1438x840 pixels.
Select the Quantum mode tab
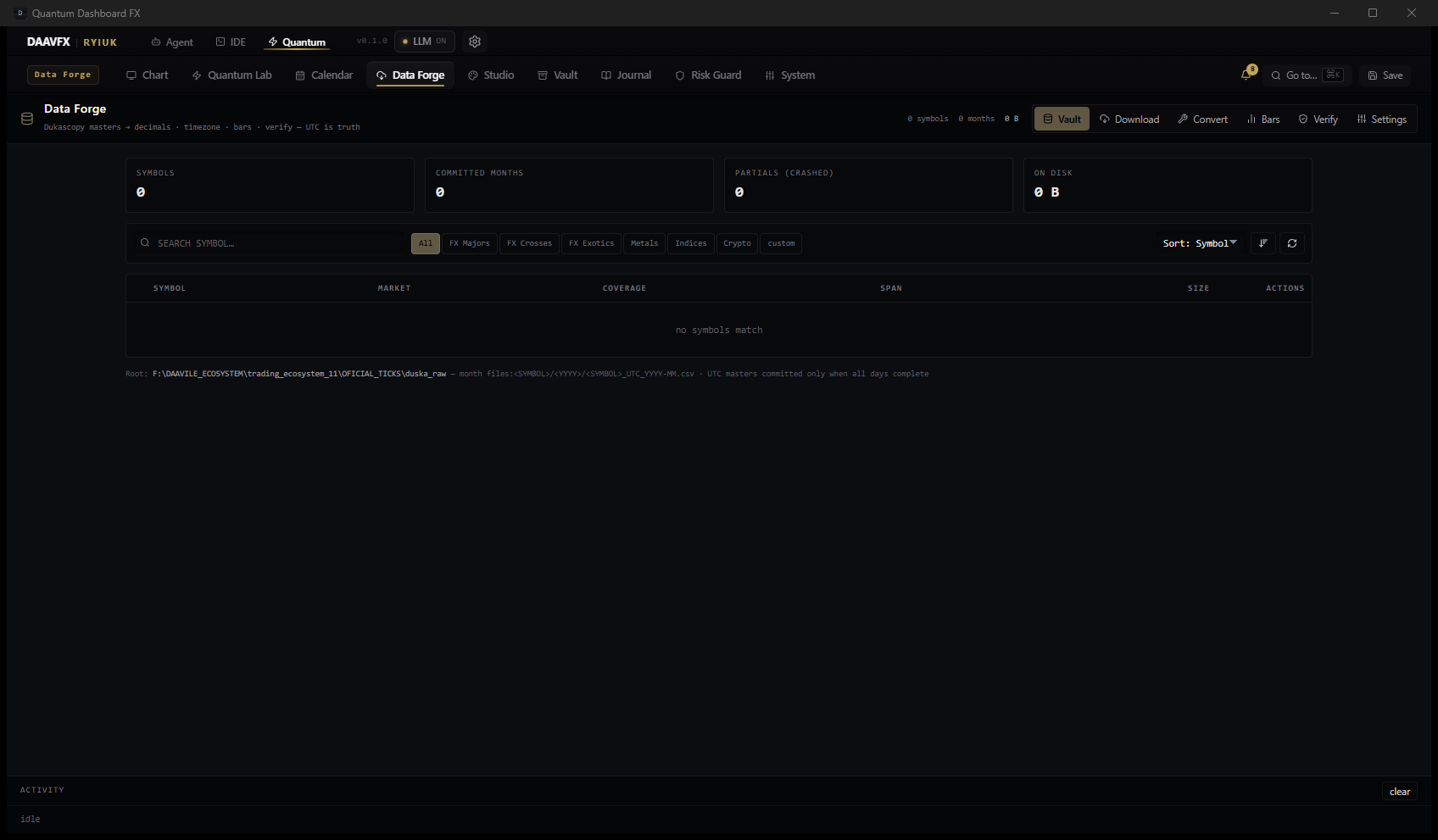click(297, 42)
